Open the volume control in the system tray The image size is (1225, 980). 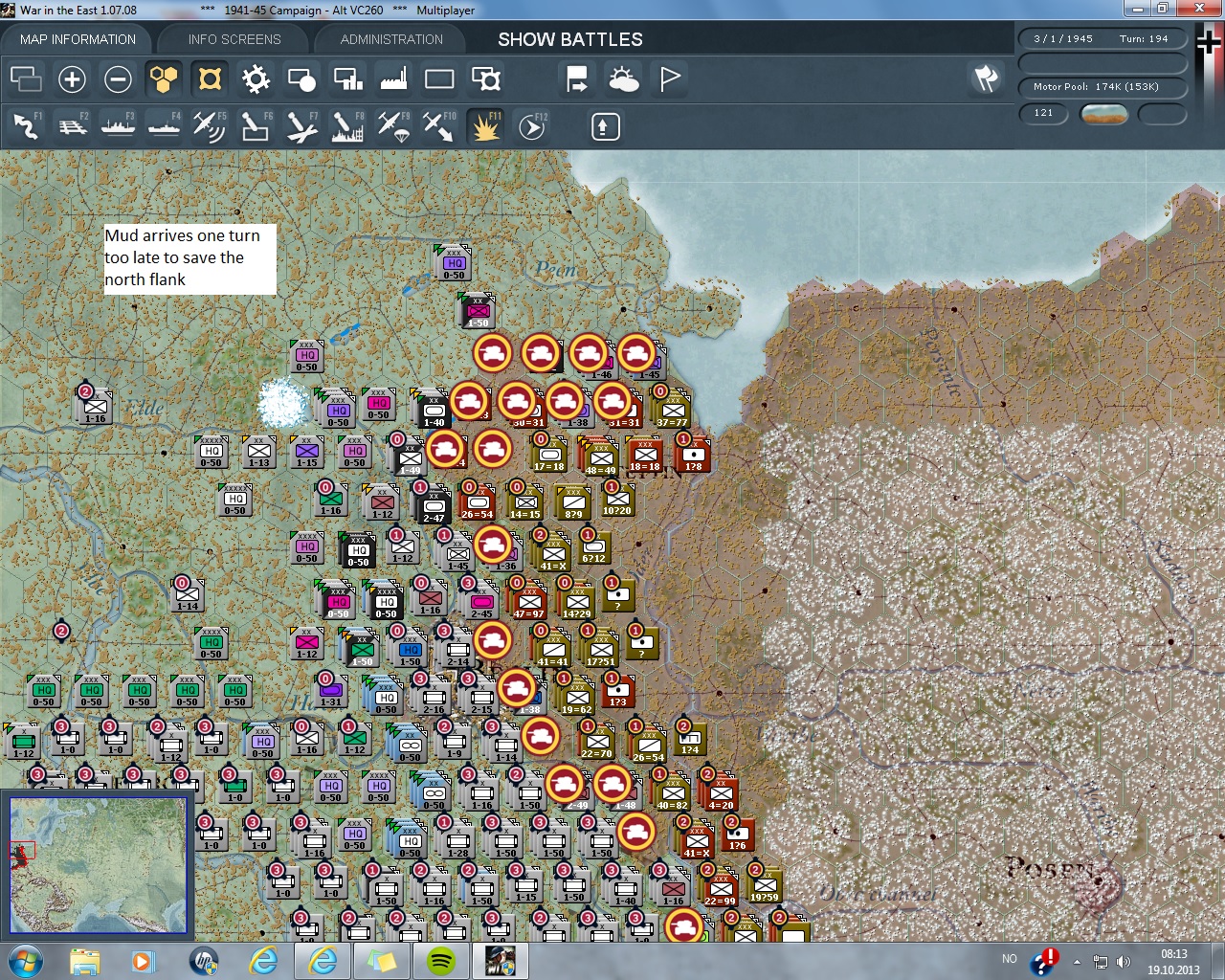click(x=1124, y=962)
